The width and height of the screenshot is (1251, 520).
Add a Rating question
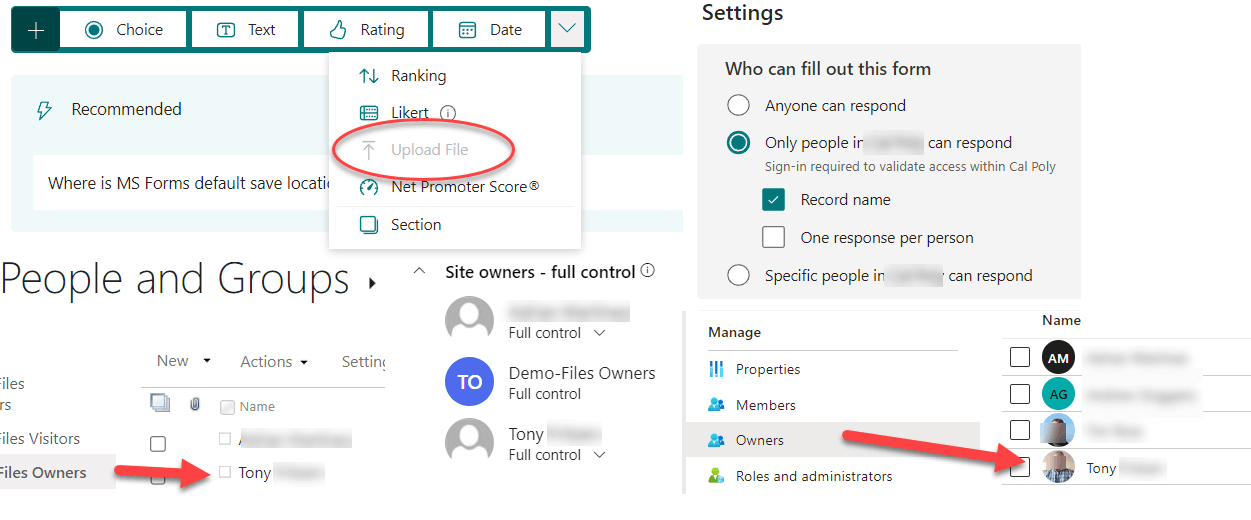point(366,30)
